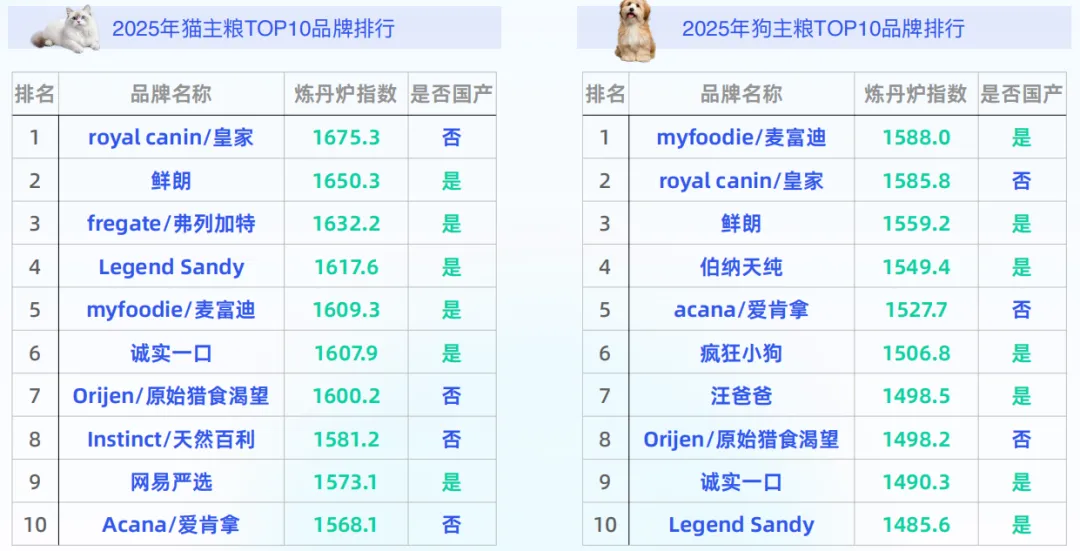
Task: Click the 否 cell in the Instinct/天然百利 row
Action: (452, 439)
